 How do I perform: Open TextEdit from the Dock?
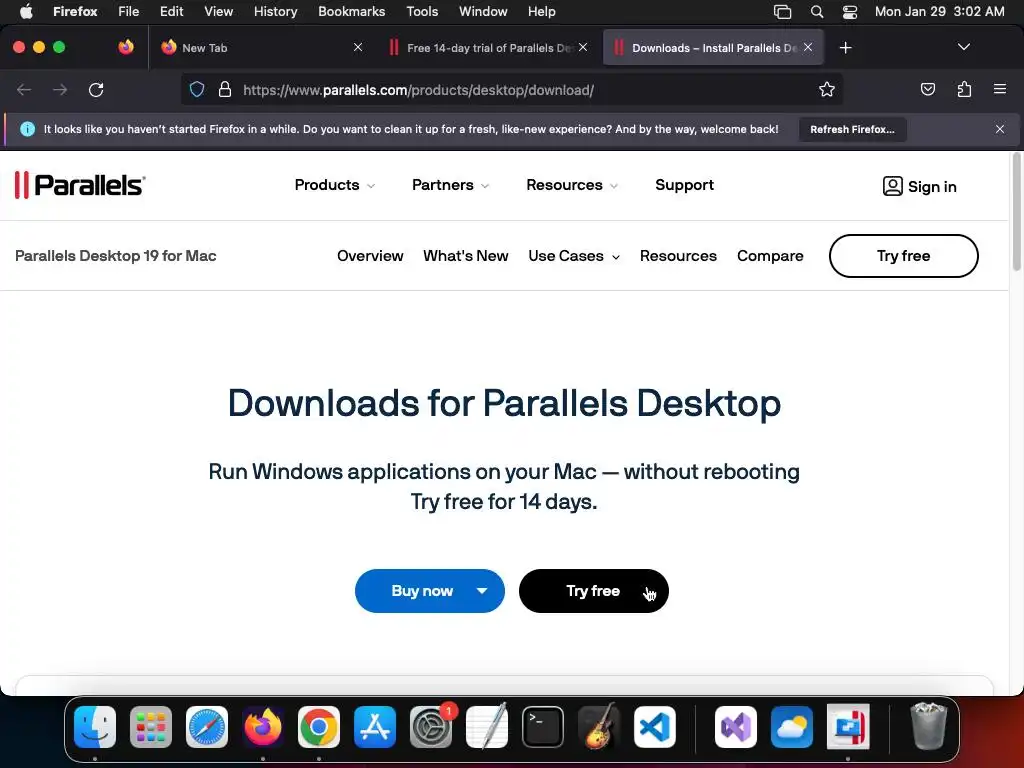tap(487, 726)
